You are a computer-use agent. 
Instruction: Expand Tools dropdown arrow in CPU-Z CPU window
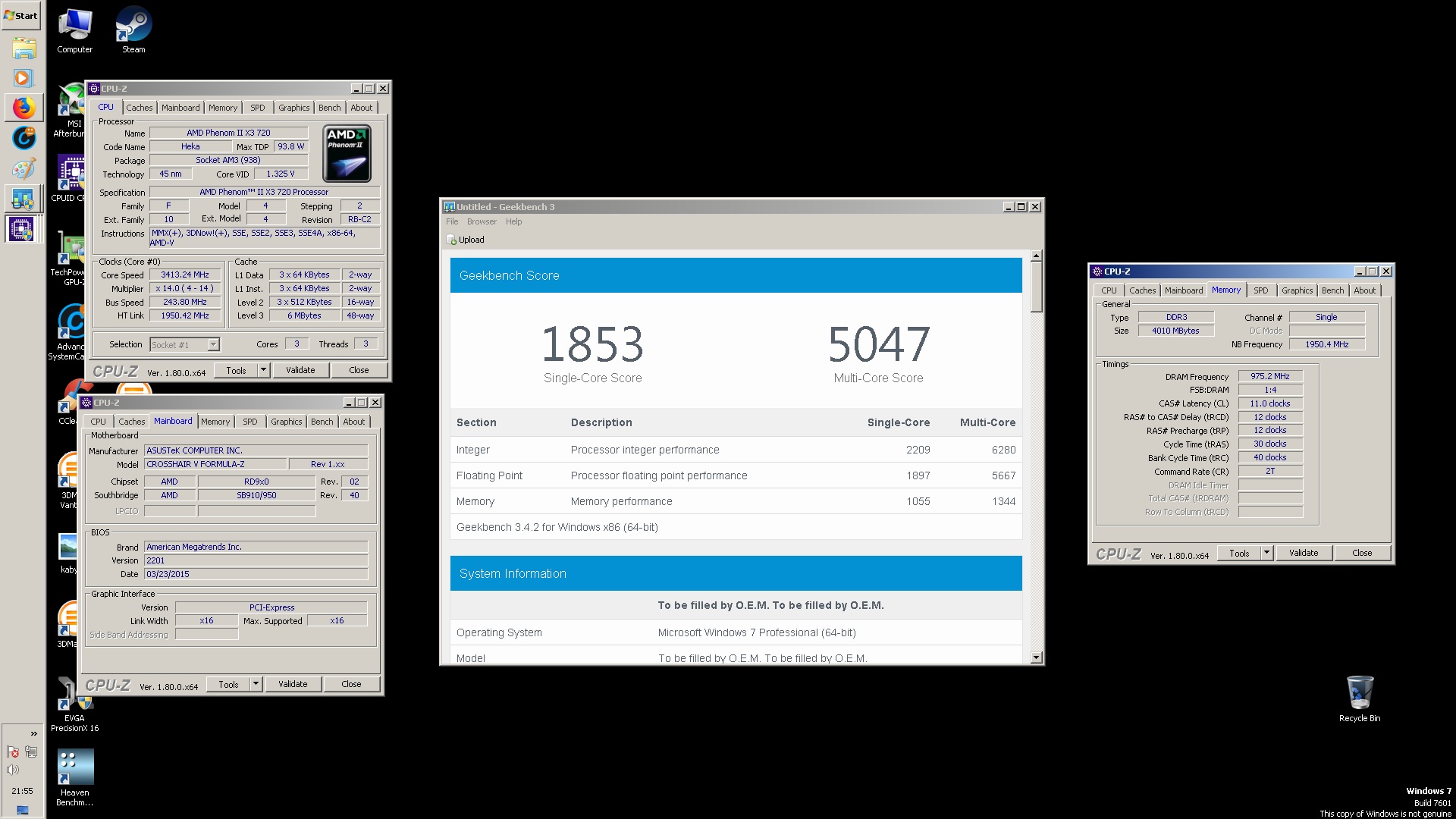[263, 370]
